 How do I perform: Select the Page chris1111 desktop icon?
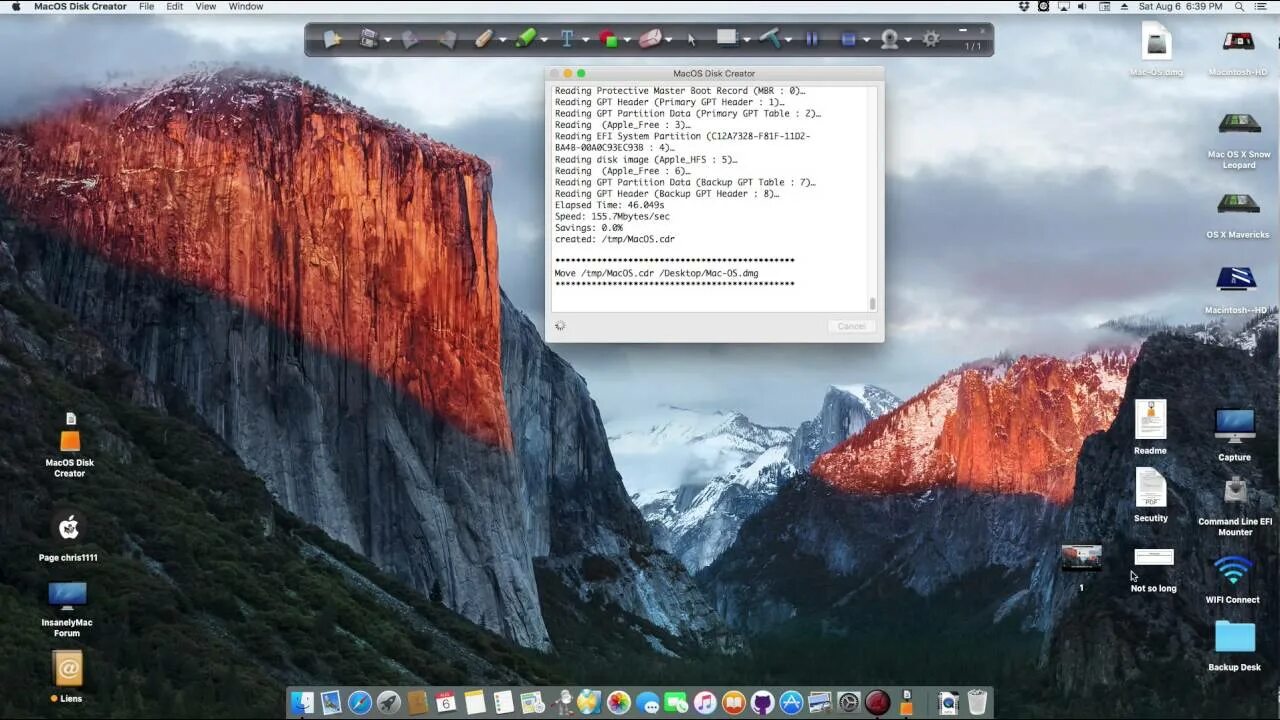tap(68, 537)
